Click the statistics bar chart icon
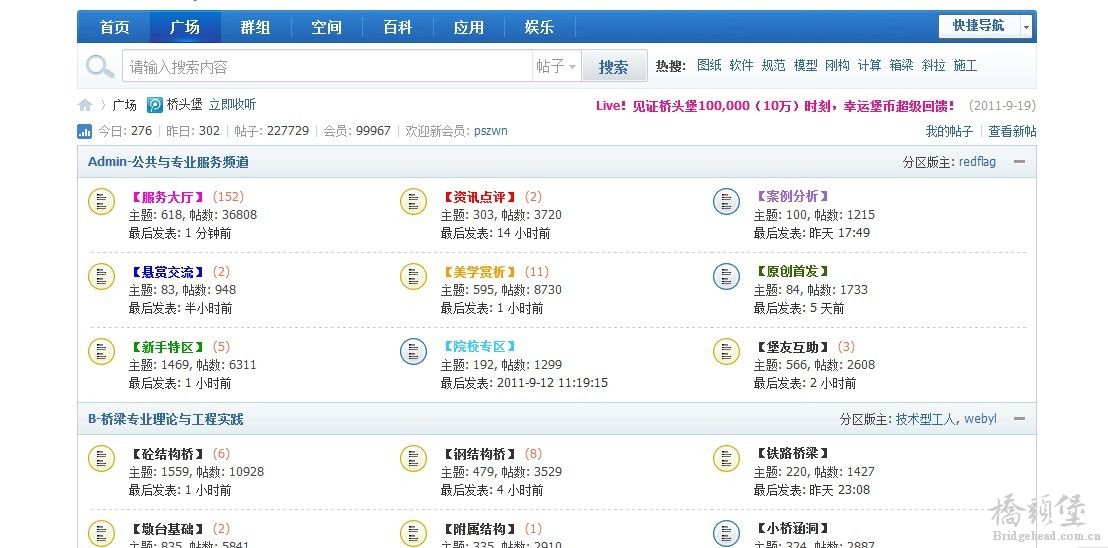The image size is (1108, 548). coord(84,131)
